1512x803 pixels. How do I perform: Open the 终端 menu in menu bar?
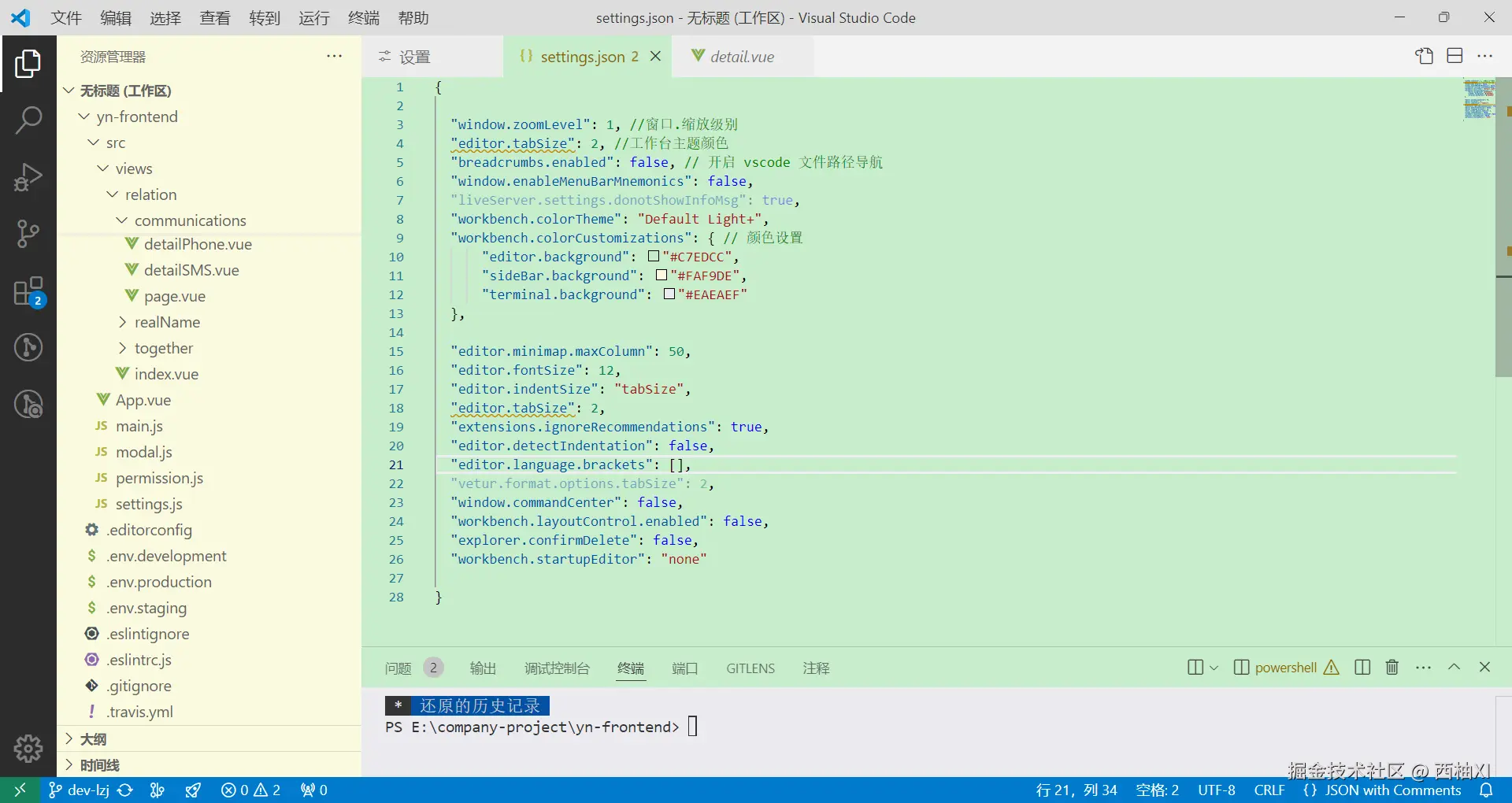(364, 17)
